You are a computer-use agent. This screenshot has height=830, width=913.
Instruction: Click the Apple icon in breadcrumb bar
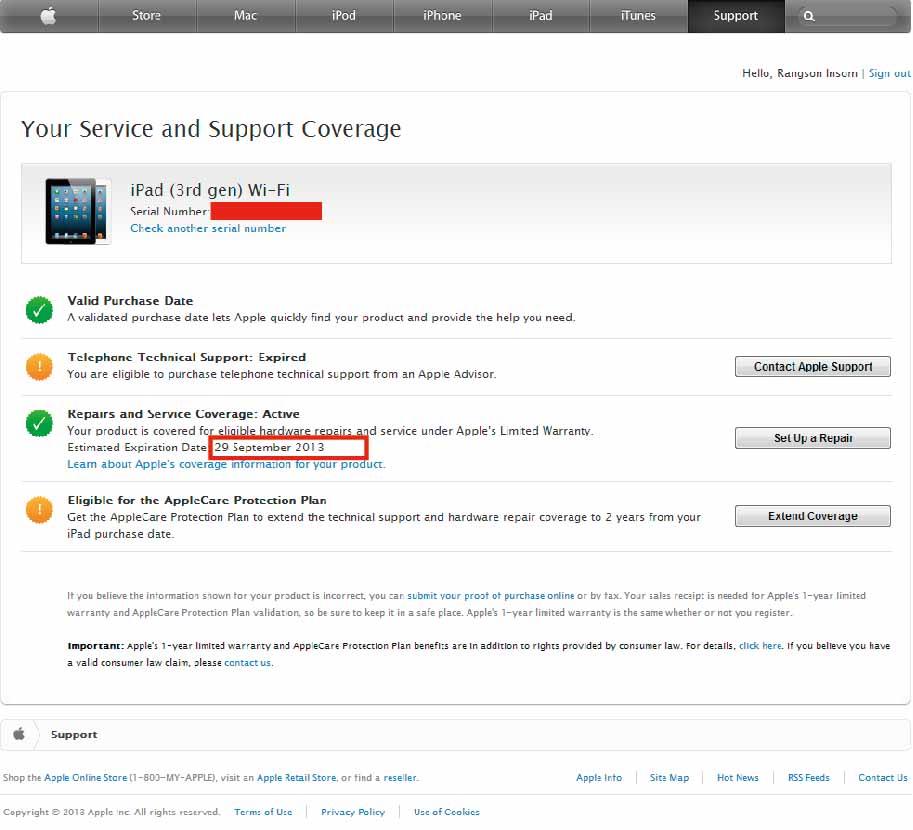pyautogui.click(x=19, y=734)
